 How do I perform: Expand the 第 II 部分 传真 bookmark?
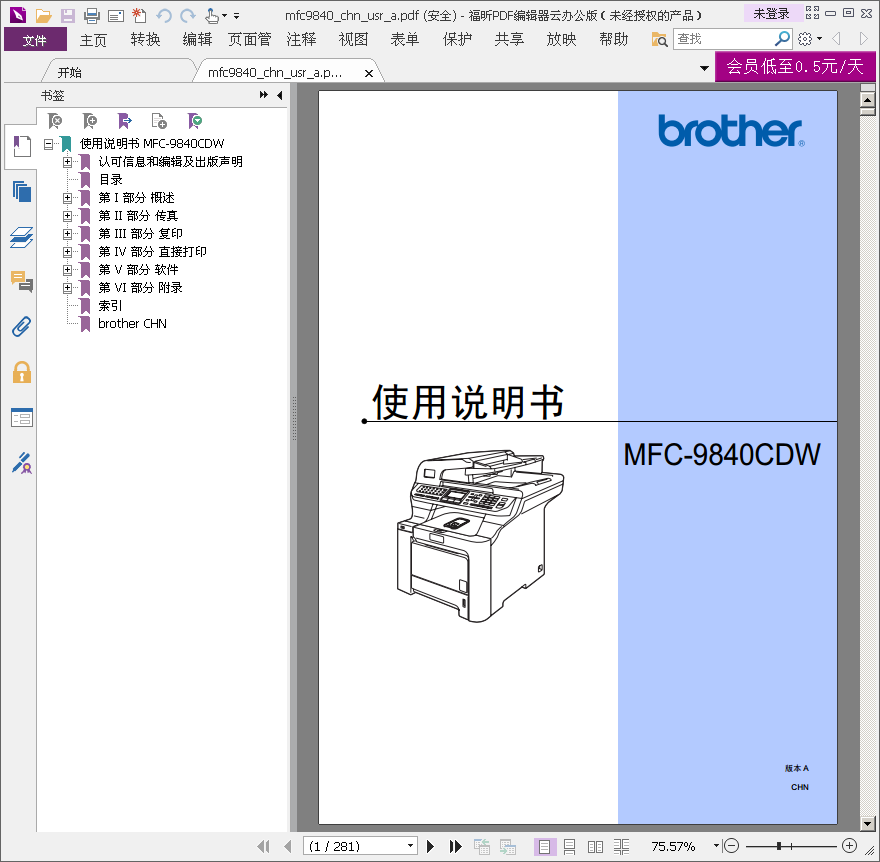coord(67,216)
